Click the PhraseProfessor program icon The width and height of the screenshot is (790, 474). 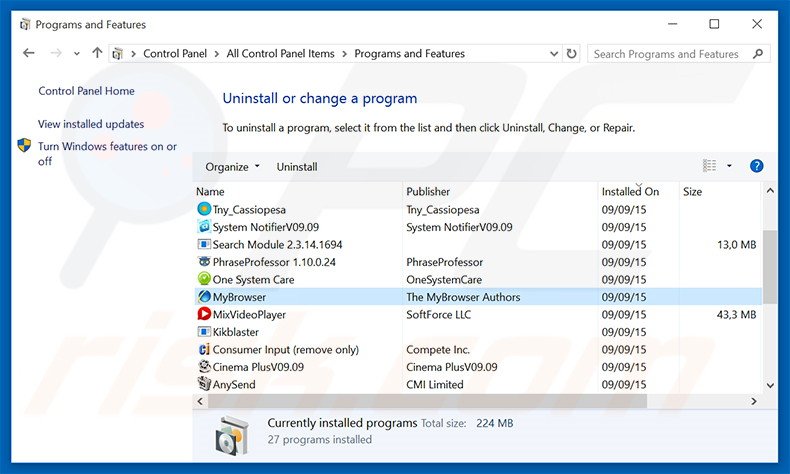[x=204, y=261]
